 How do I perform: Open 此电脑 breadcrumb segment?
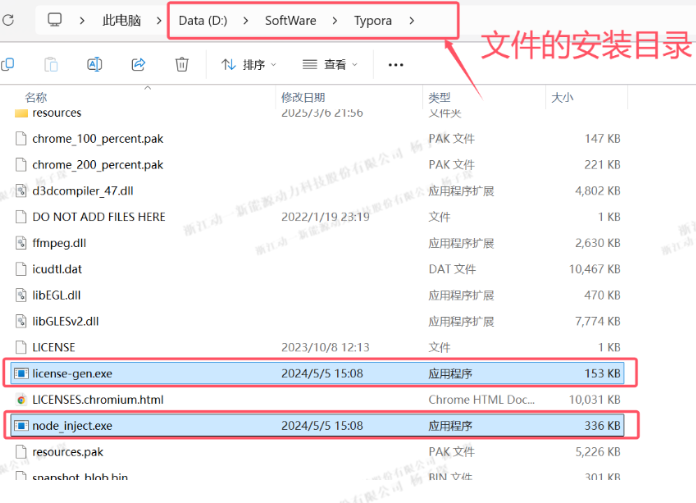[x=121, y=20]
